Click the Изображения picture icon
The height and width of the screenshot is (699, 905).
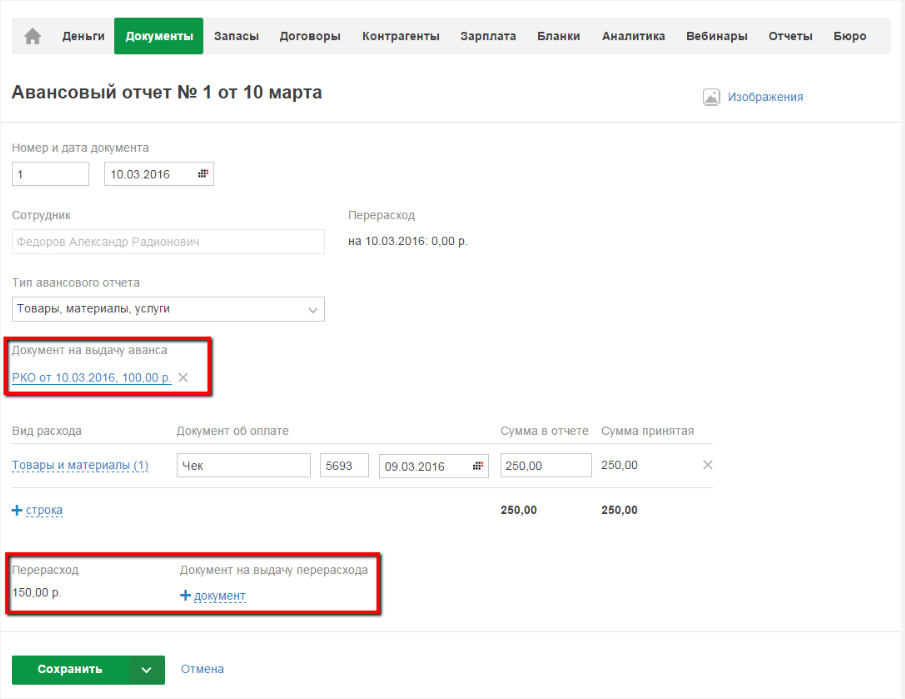pyautogui.click(x=711, y=97)
